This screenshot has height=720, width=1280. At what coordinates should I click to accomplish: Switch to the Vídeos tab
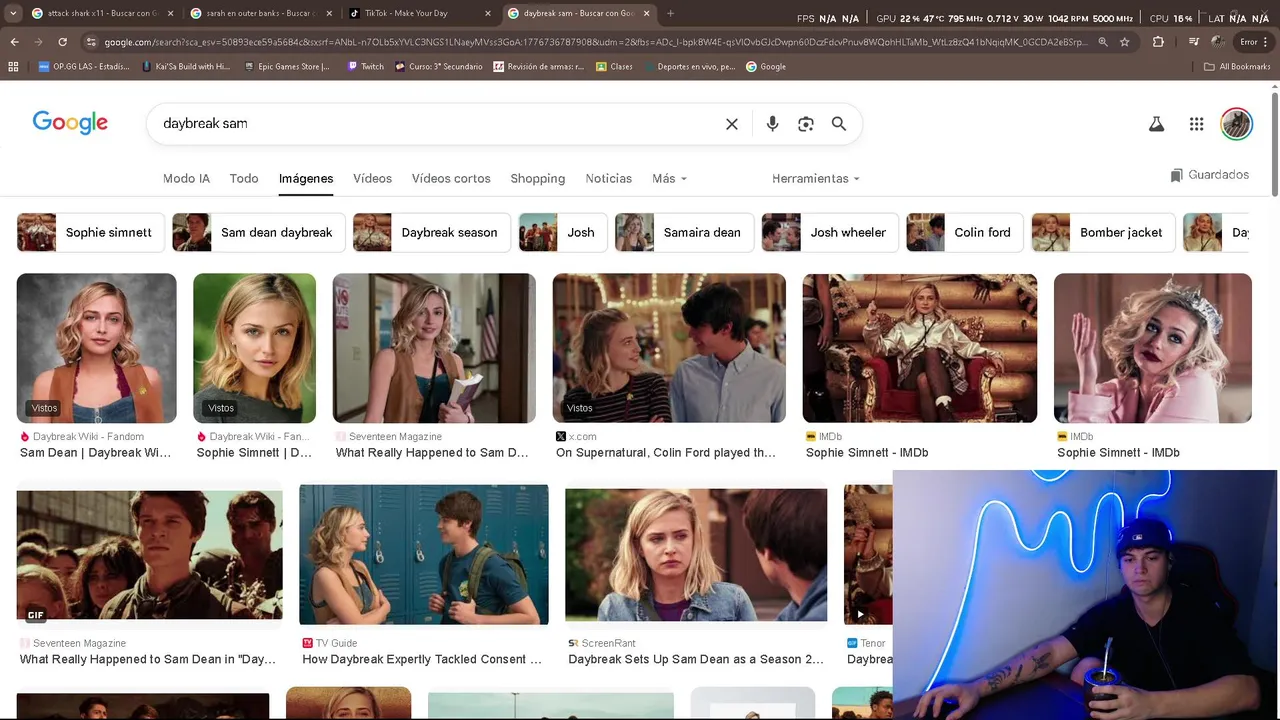tap(372, 178)
